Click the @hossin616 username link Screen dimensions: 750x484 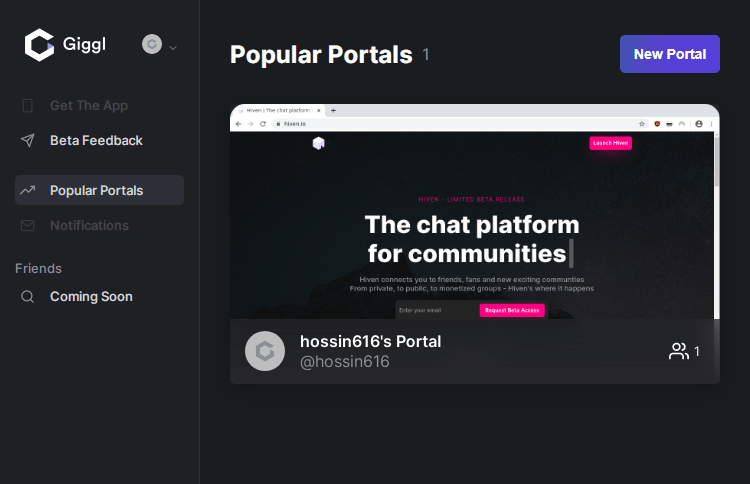(x=344, y=362)
